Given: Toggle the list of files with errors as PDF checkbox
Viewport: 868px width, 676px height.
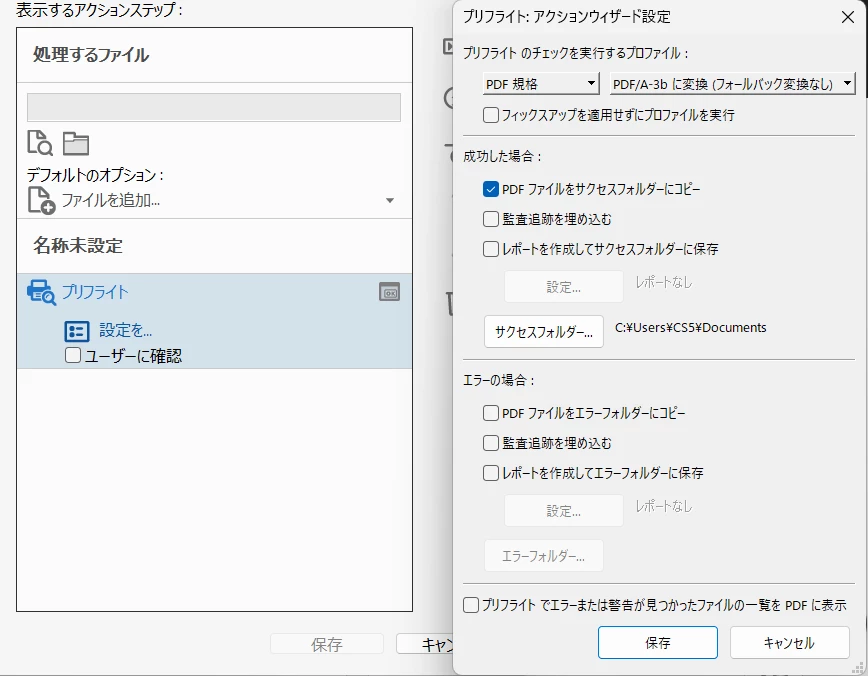Looking at the screenshot, I should point(471,605).
